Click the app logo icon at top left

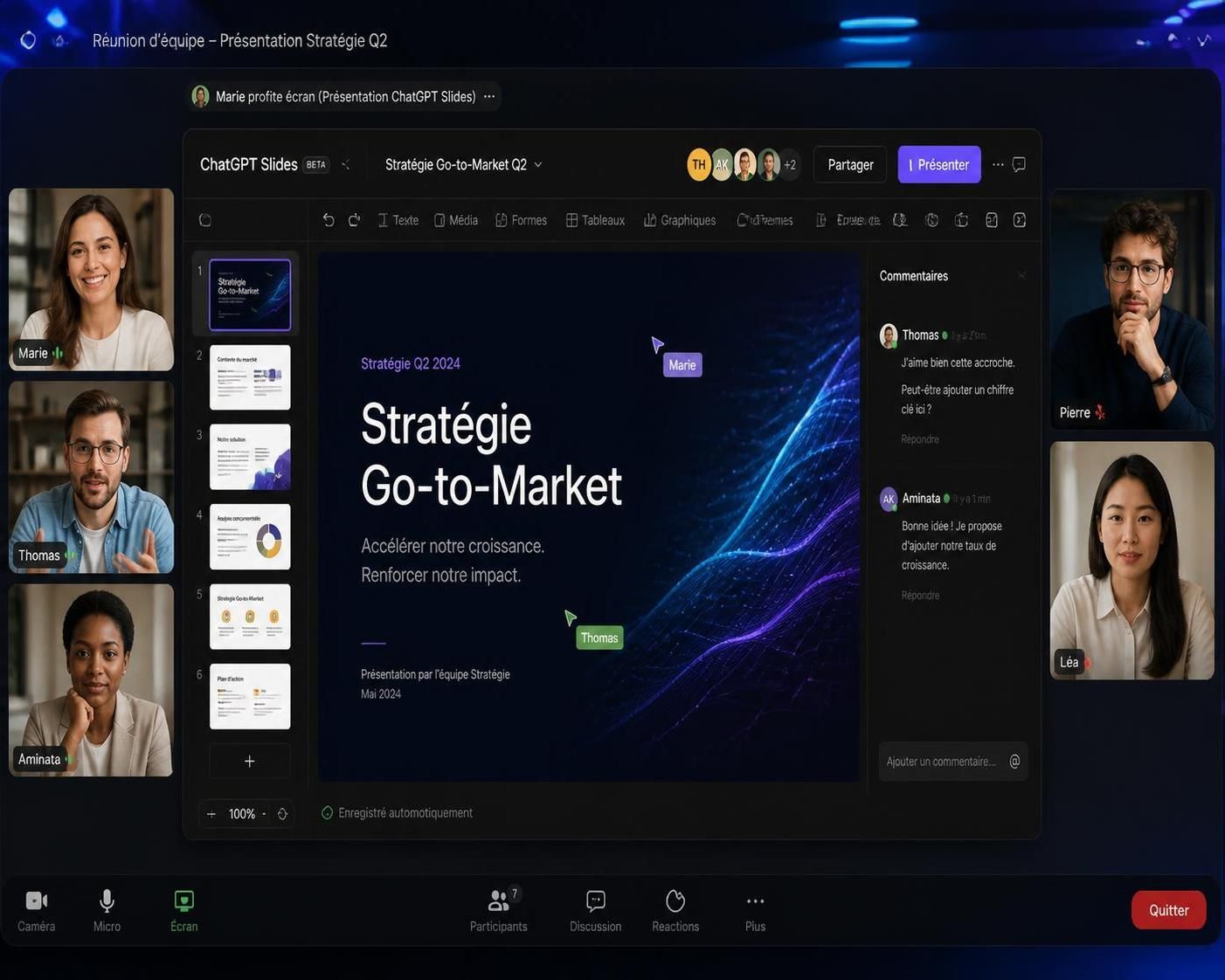click(28, 40)
